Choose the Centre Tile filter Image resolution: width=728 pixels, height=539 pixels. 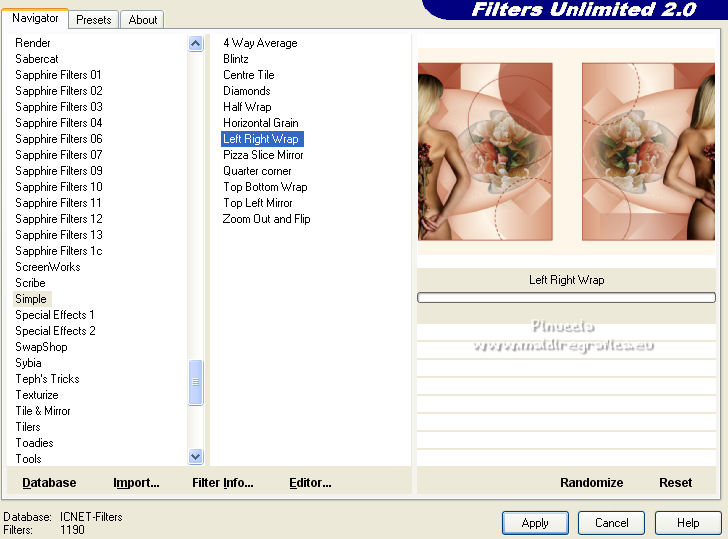point(248,75)
